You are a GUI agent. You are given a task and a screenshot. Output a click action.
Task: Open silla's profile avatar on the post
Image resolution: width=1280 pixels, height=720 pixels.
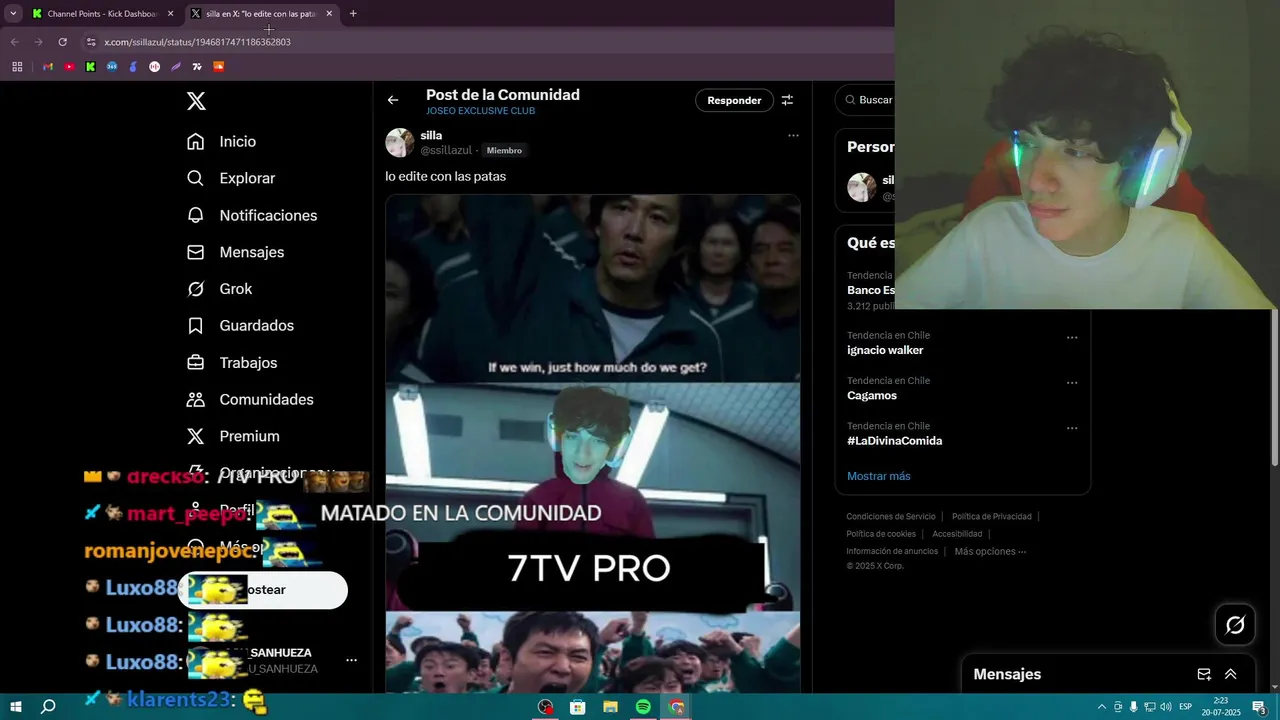coord(400,143)
